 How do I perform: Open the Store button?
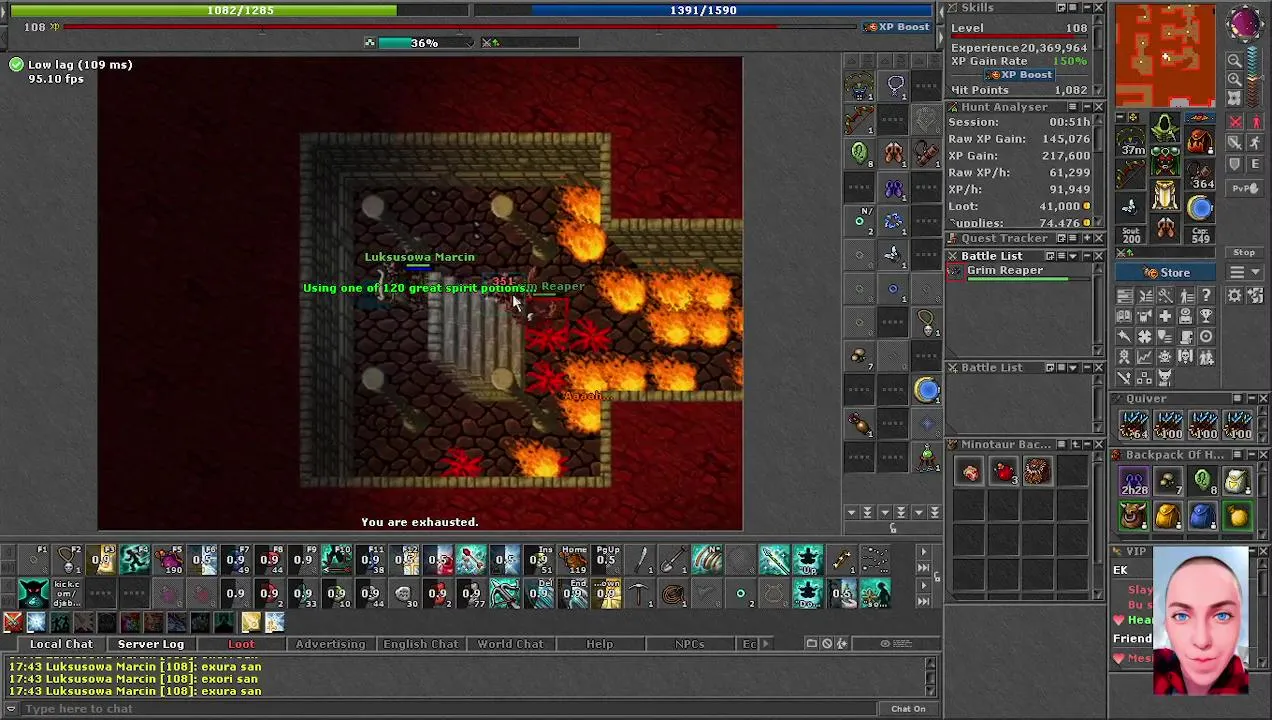1165,273
